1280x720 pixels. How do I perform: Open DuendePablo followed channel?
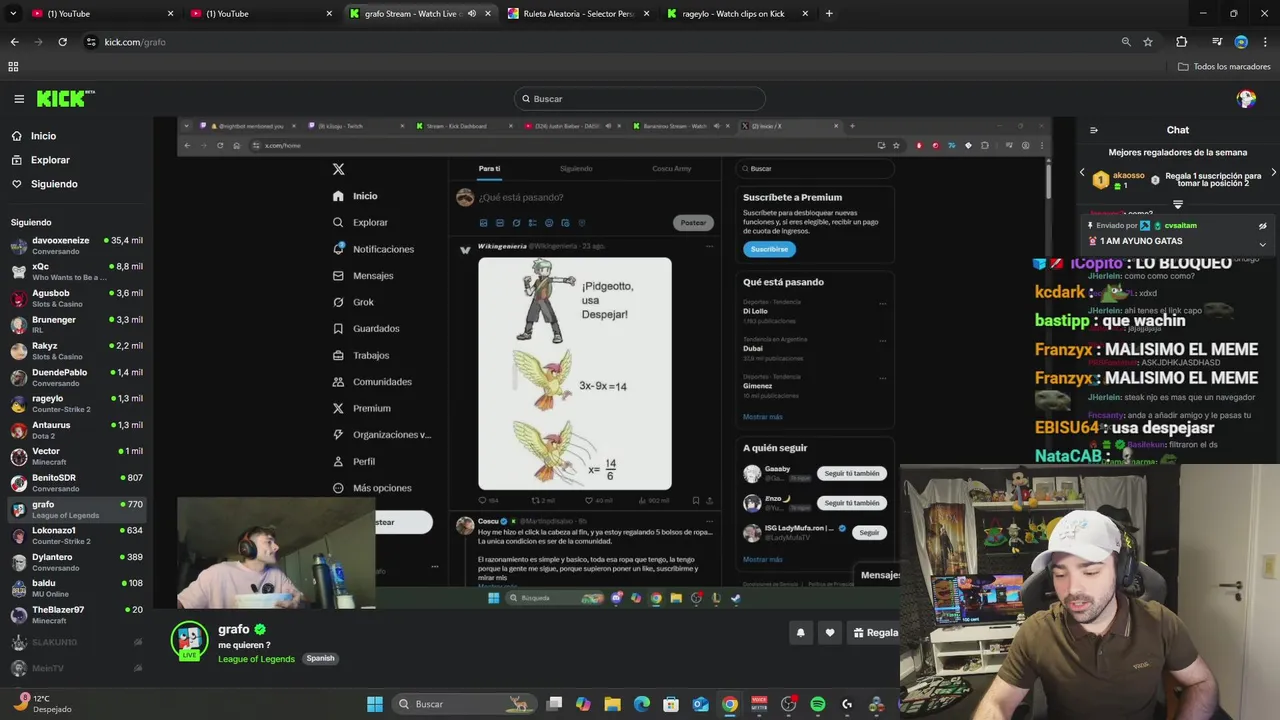pos(77,377)
